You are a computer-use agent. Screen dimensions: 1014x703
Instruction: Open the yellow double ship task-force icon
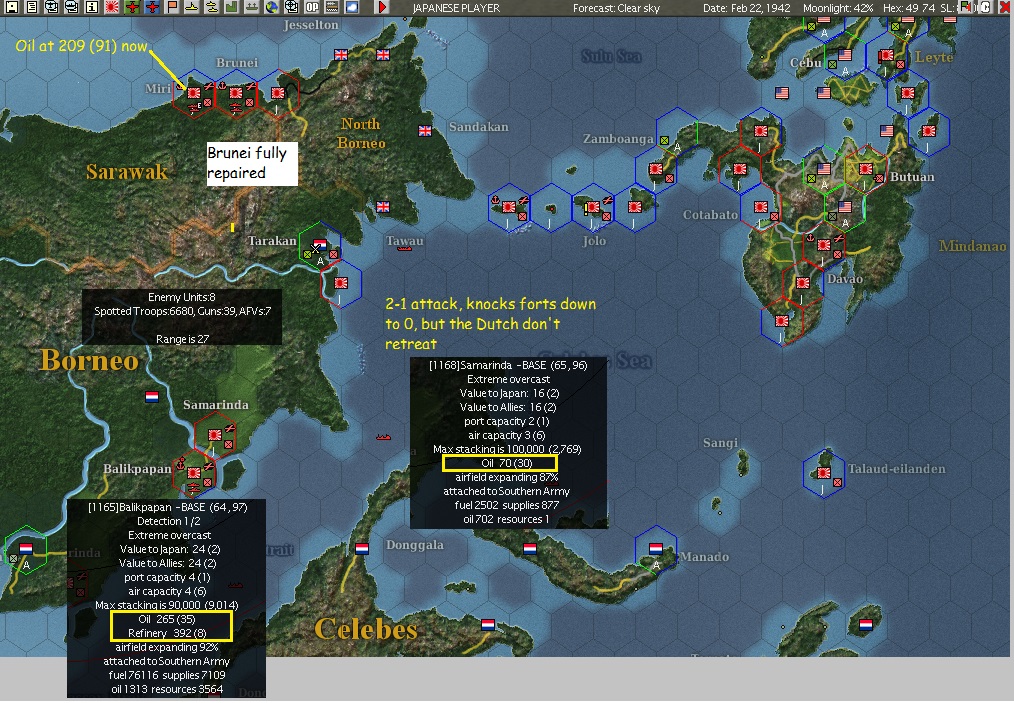[212, 7]
